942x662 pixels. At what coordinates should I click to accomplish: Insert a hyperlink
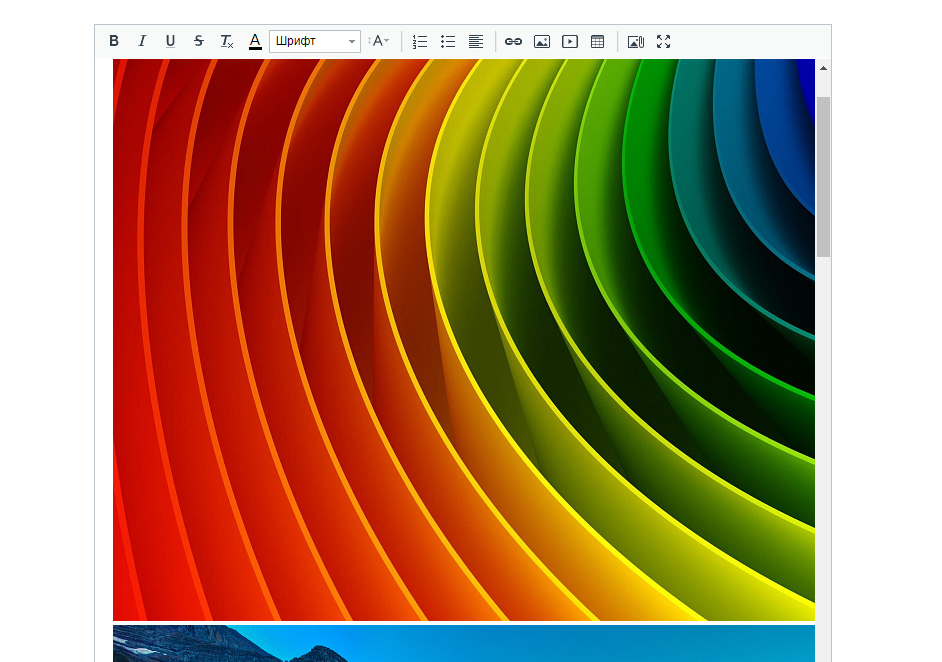[513, 41]
